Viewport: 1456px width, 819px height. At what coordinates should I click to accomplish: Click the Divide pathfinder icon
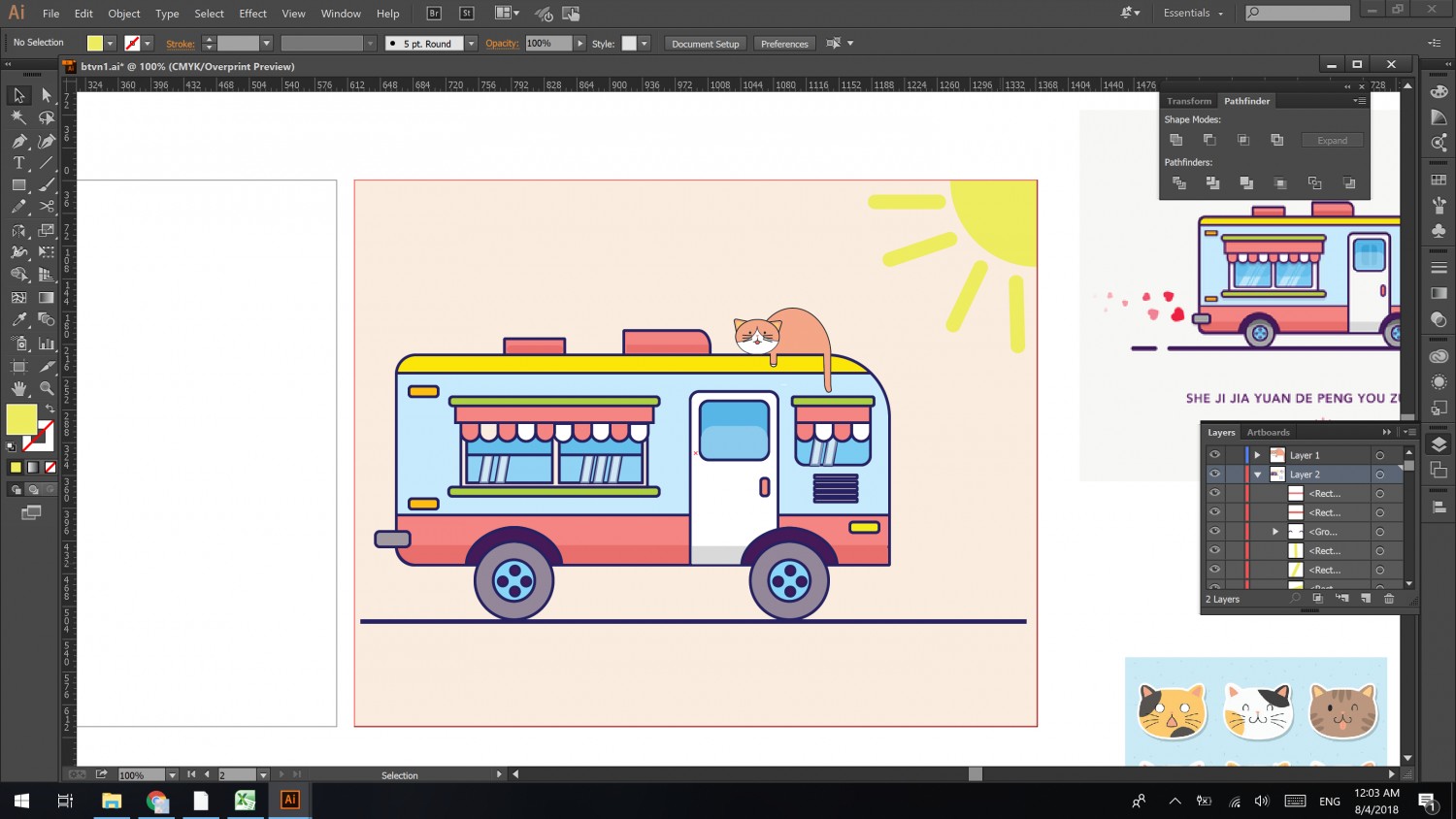pos(1179,182)
